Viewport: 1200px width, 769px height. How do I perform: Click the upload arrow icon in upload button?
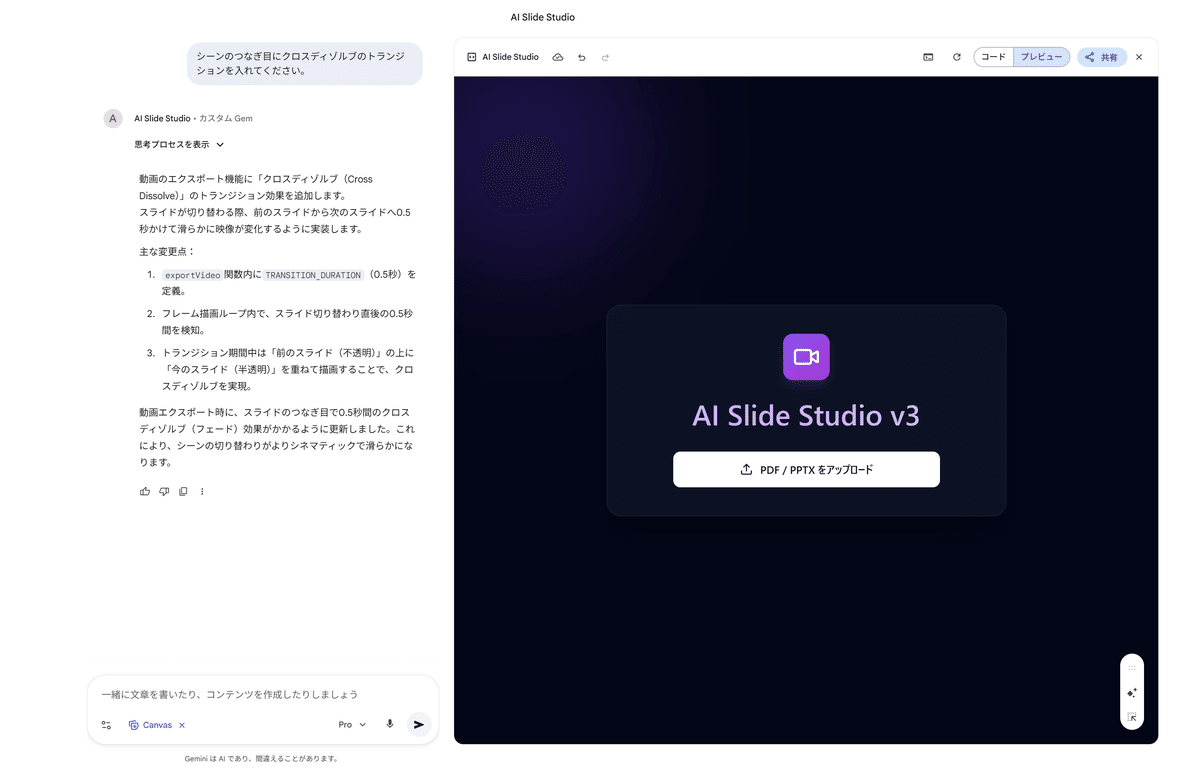746,469
